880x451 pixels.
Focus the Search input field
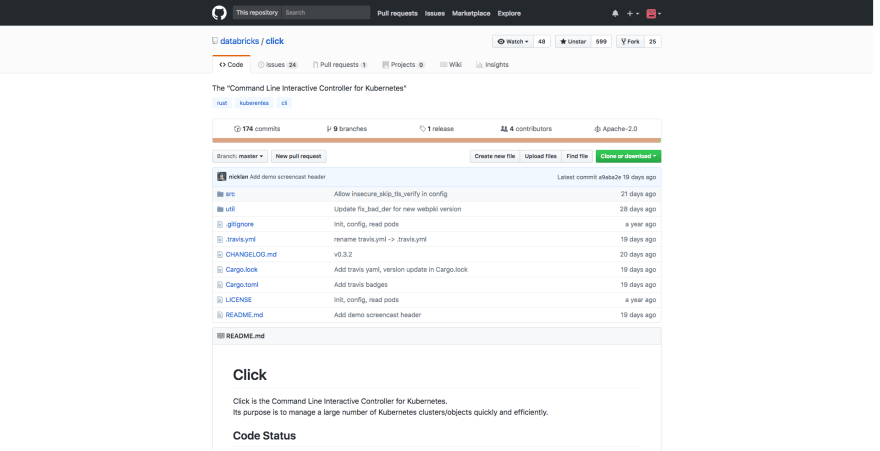[326, 12]
